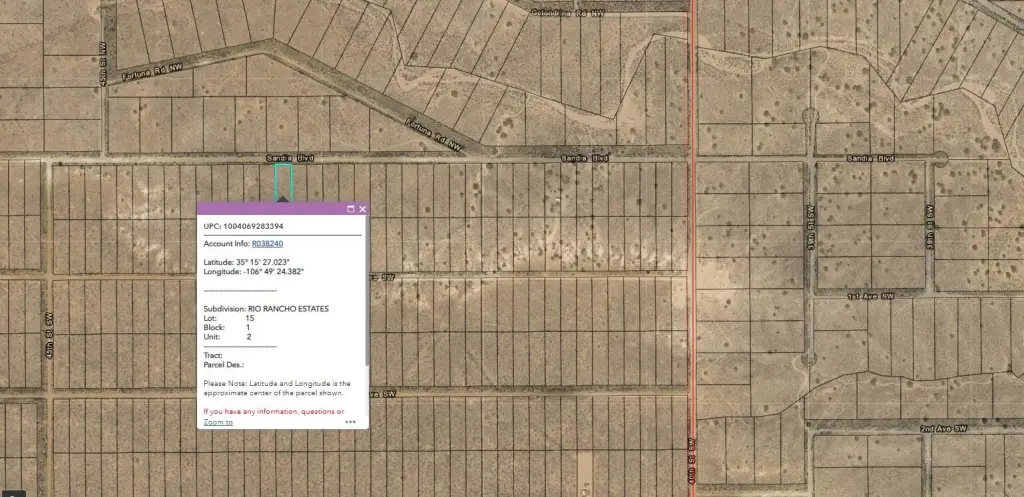Viewport: 1024px width, 497px height.
Task: Click the dark widget in bottom-left corner
Action: click(x=12, y=491)
